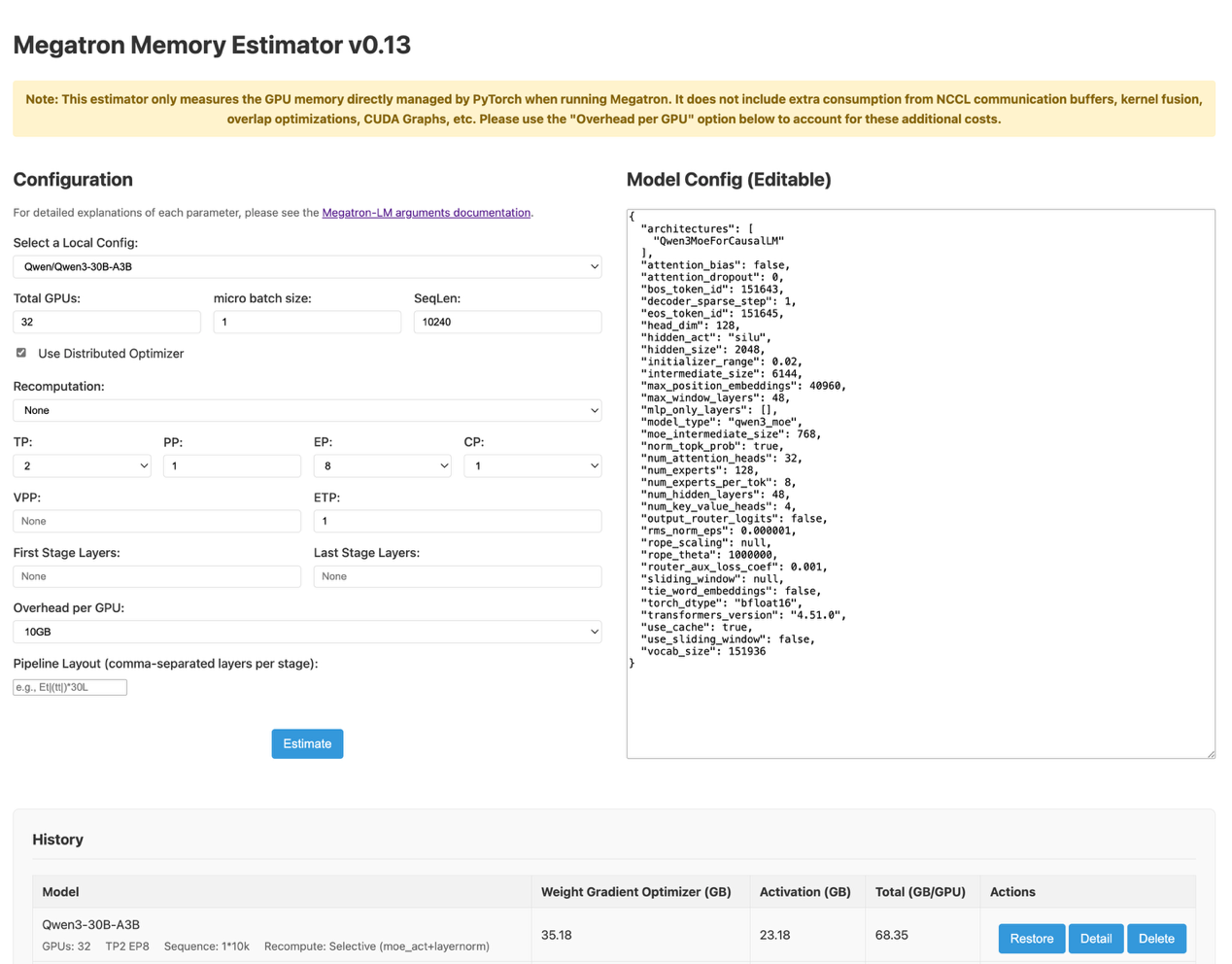Viewport: 1232px width, 964px height.
Task: Click the History section heading
Action: (x=57, y=840)
